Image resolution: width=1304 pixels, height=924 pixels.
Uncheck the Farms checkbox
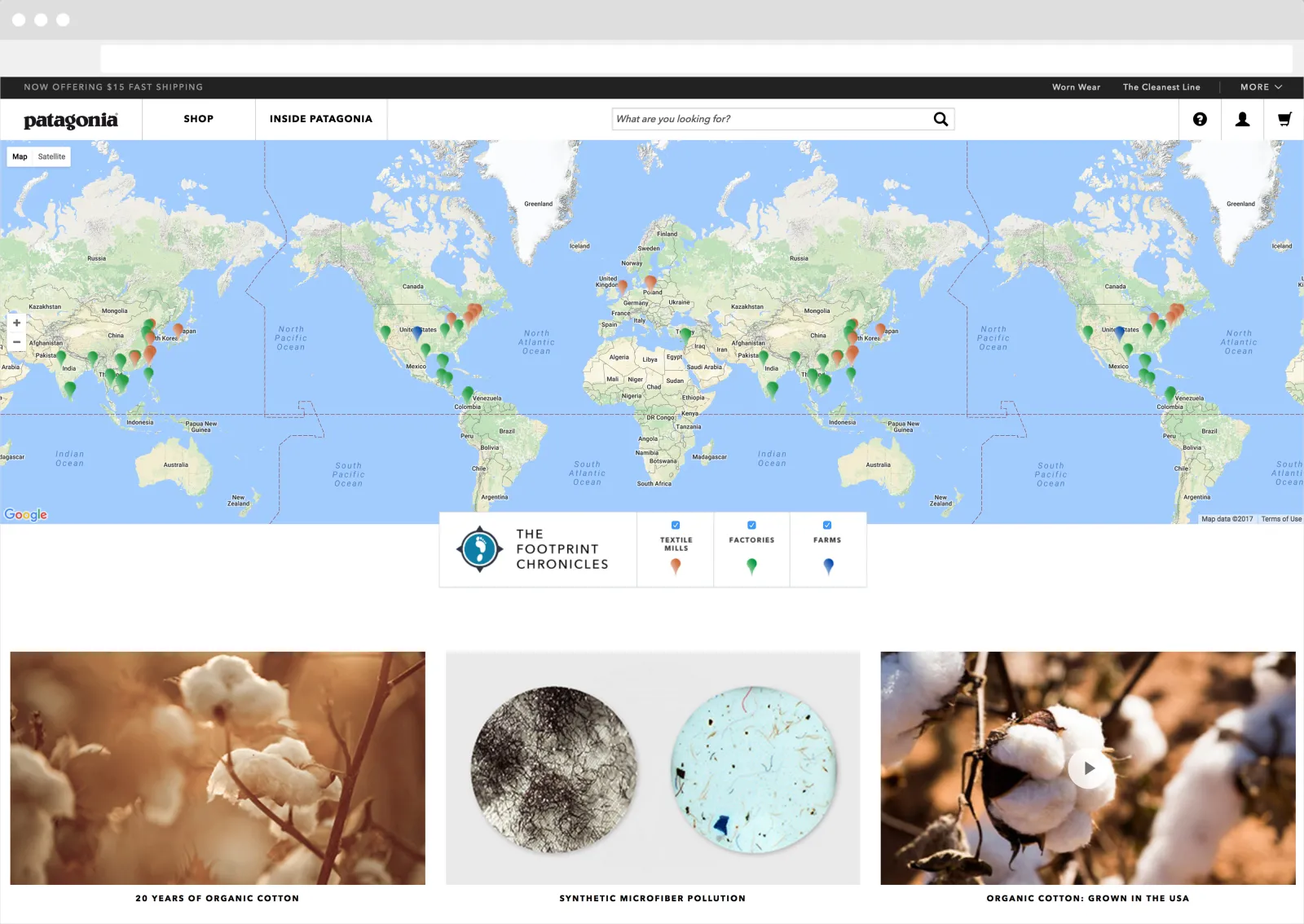tap(827, 526)
